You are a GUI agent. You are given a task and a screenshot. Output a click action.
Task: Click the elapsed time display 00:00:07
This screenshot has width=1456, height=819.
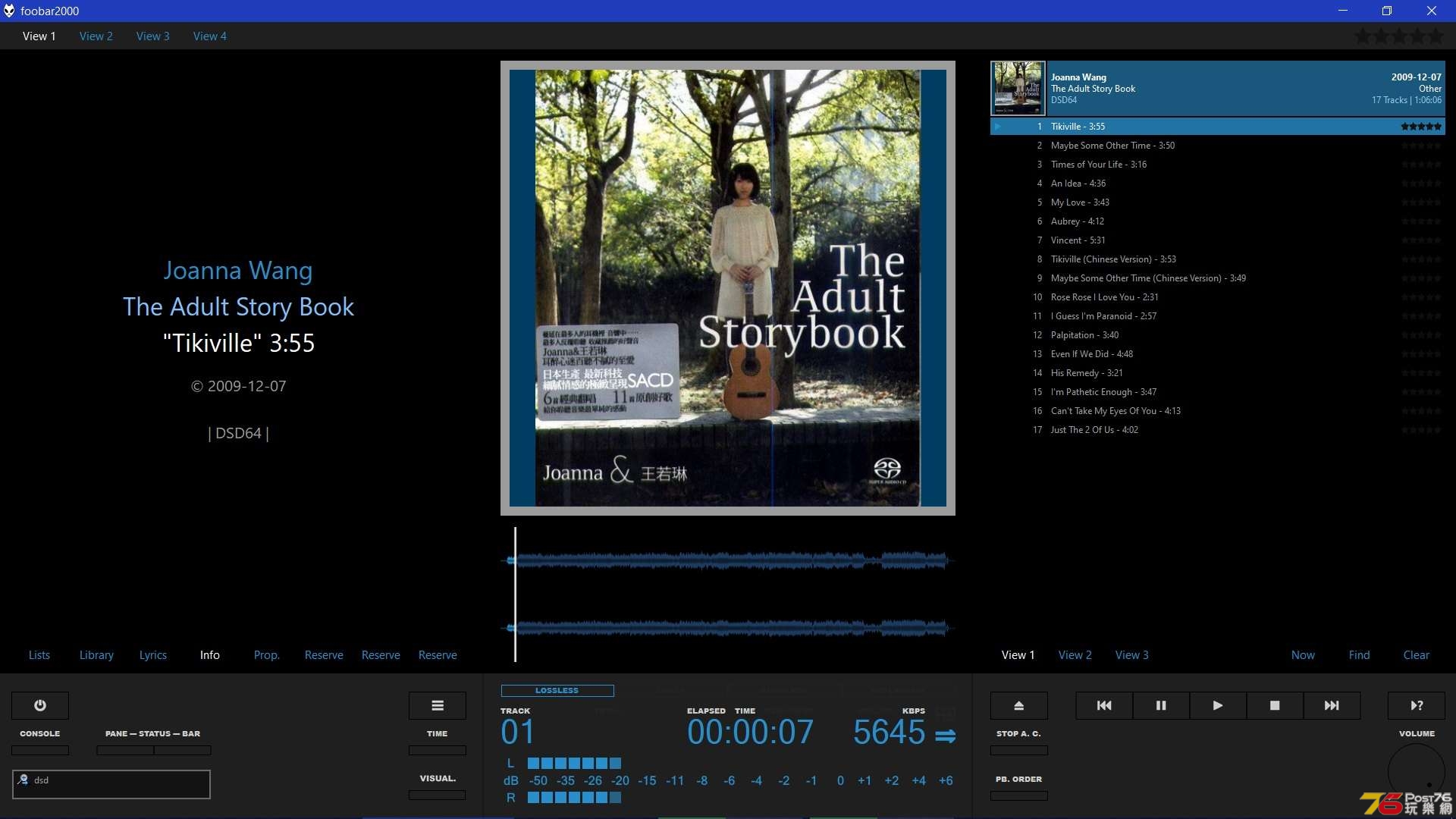[750, 733]
